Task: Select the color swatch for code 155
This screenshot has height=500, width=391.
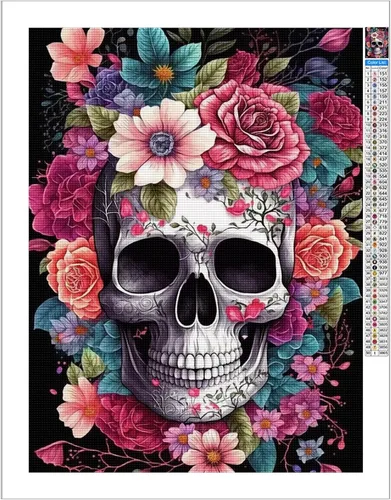Action: click(375, 85)
